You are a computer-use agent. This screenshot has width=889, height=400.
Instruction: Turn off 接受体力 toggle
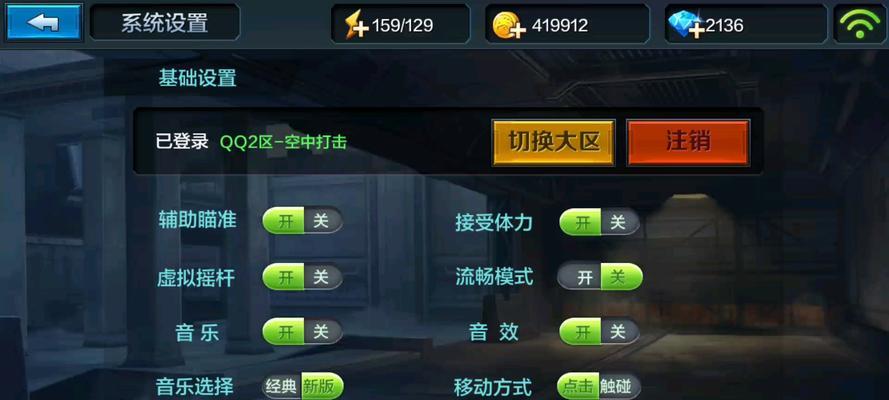(619, 222)
